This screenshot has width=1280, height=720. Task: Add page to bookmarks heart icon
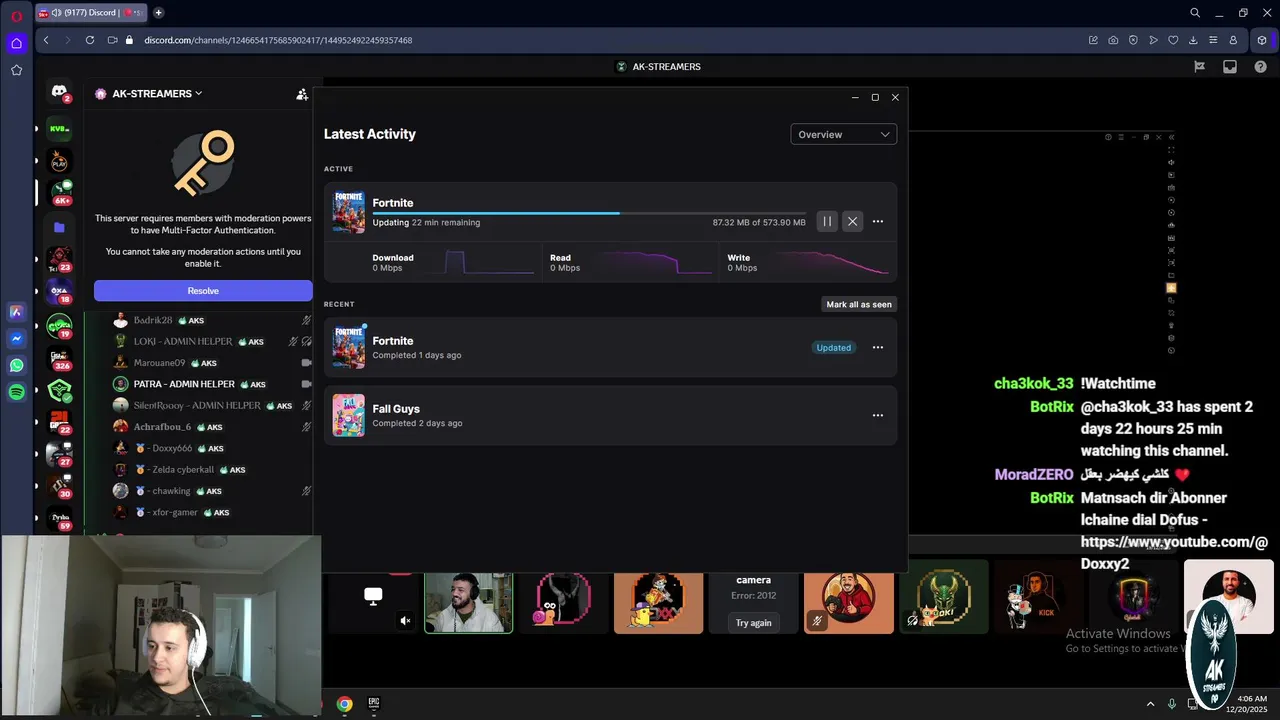(x=1173, y=40)
